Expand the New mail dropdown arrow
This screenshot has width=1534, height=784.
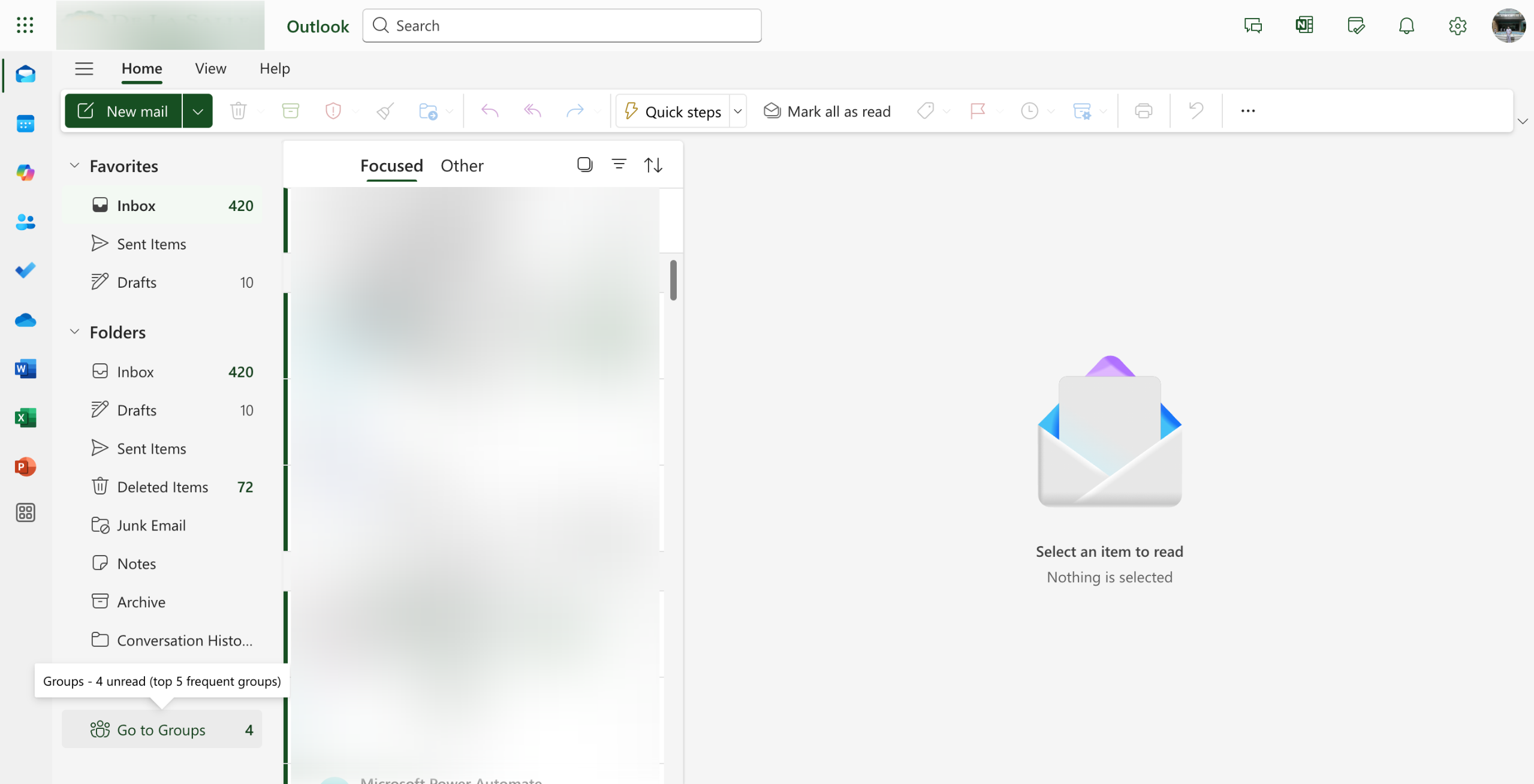tap(198, 111)
